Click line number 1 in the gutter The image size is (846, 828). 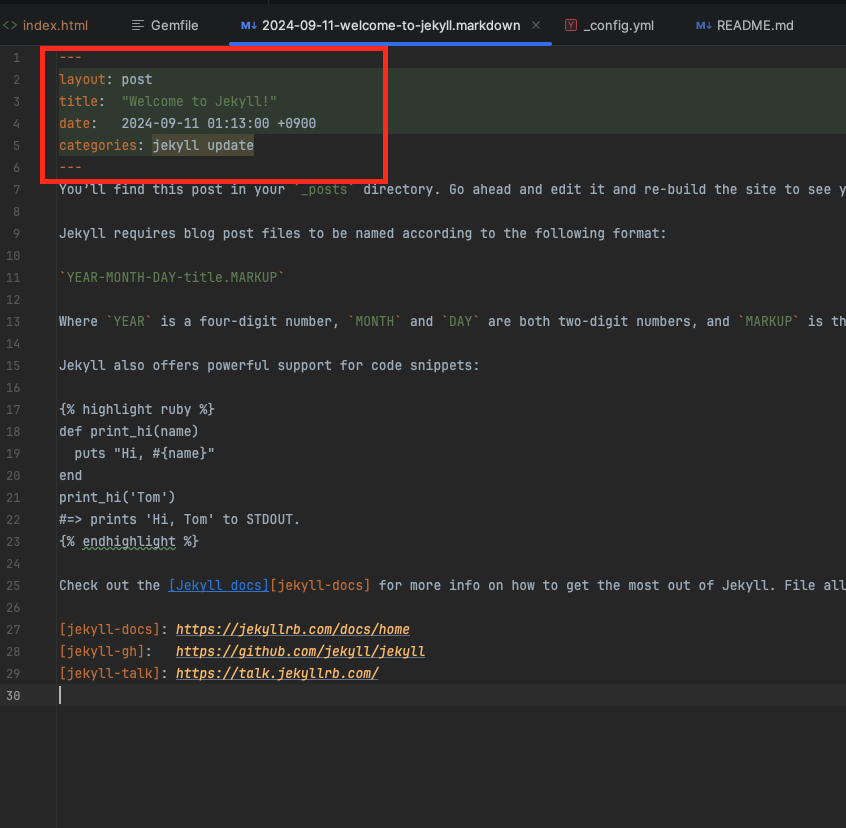coord(17,58)
